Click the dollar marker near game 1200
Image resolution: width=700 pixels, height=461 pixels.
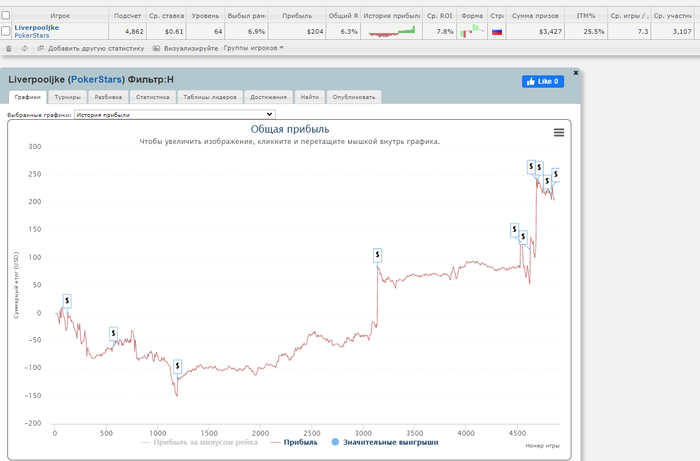tap(177, 366)
